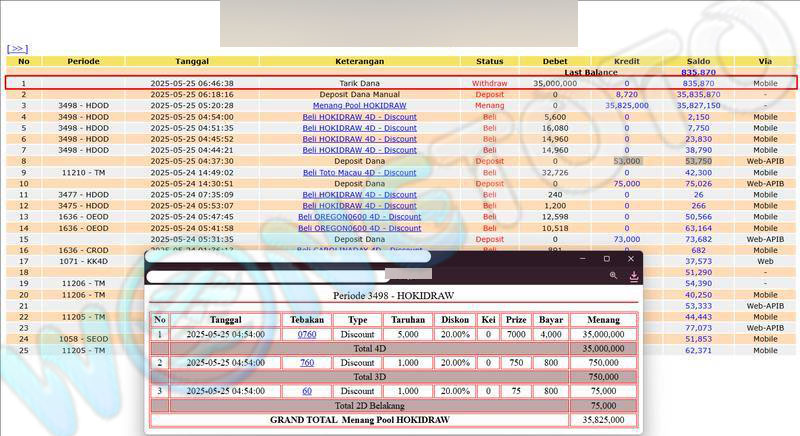Viewport: 800px width, 436px height.
Task: Open Beli OREGON0600 4D link in row 13
Action: pyautogui.click(x=359, y=217)
